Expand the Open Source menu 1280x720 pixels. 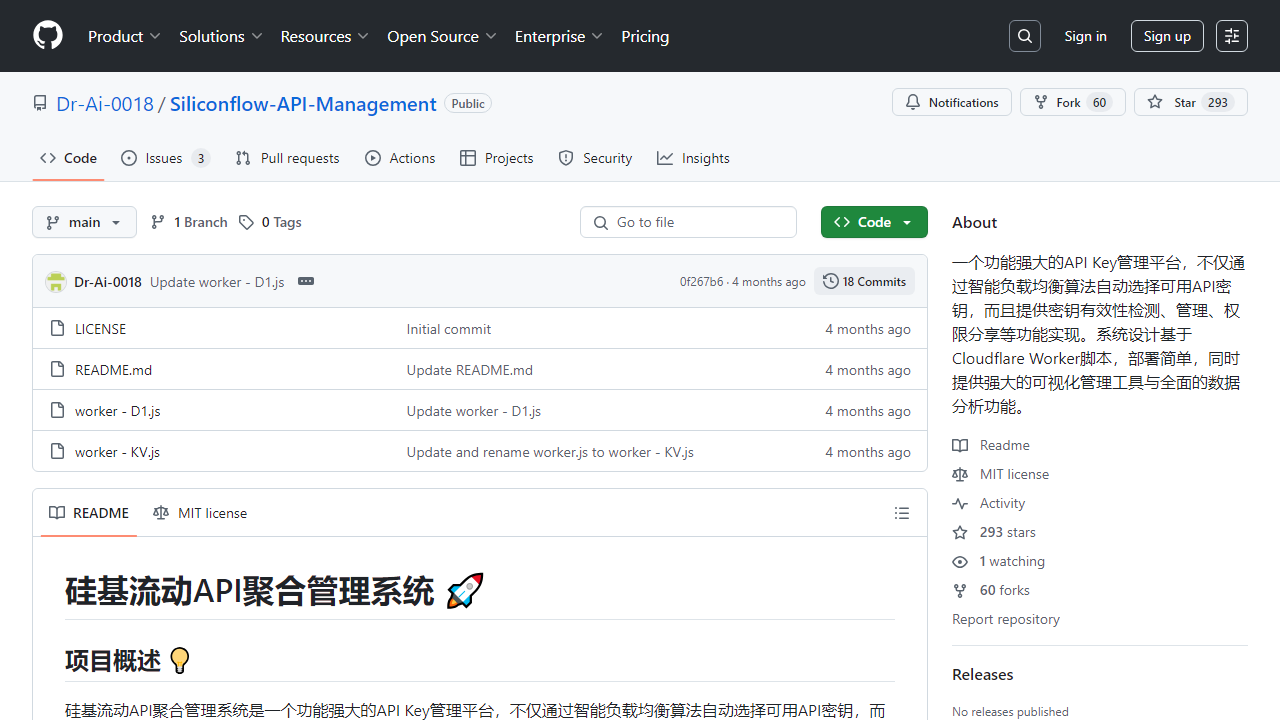tap(442, 36)
